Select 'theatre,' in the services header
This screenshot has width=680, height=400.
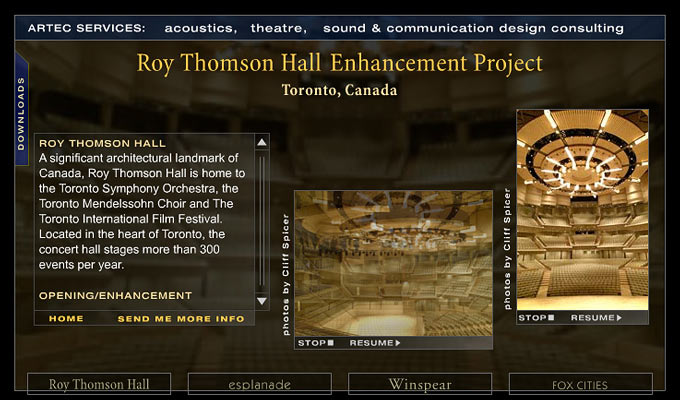[x=278, y=28]
